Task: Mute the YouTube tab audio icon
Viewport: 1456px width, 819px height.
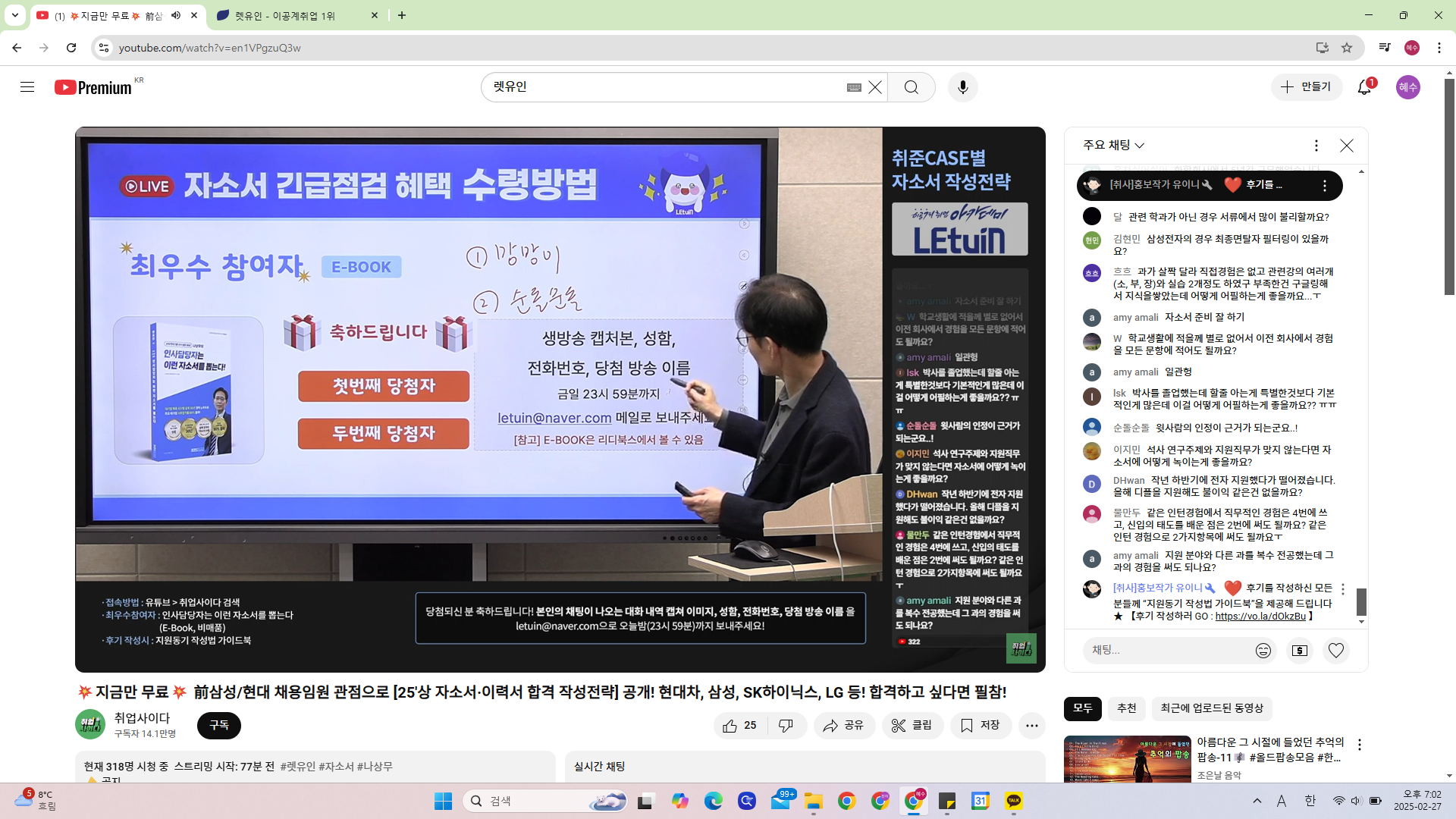Action: coord(176,16)
